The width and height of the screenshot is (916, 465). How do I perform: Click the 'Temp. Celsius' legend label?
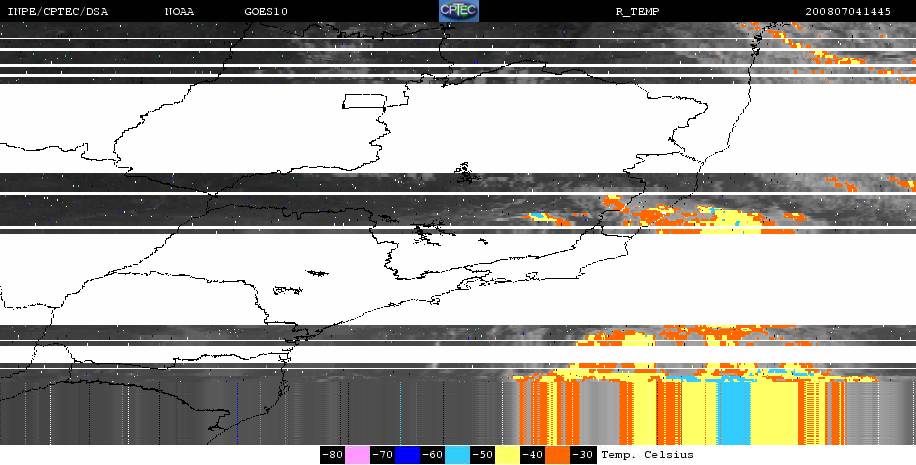point(647,454)
